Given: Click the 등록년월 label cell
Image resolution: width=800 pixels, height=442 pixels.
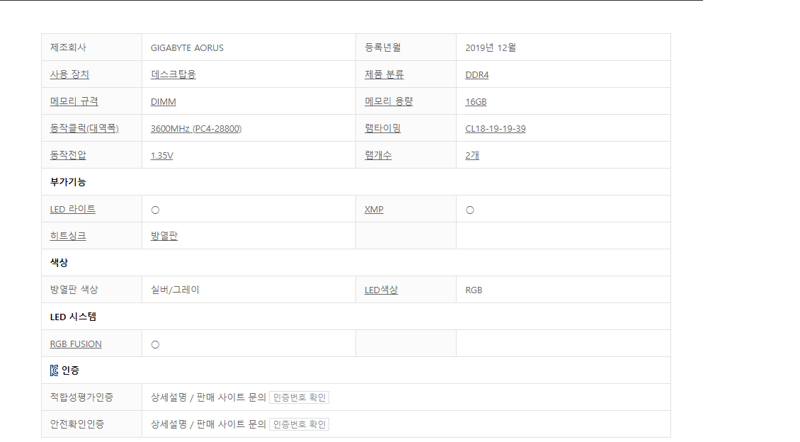Looking at the screenshot, I should 406,47.
